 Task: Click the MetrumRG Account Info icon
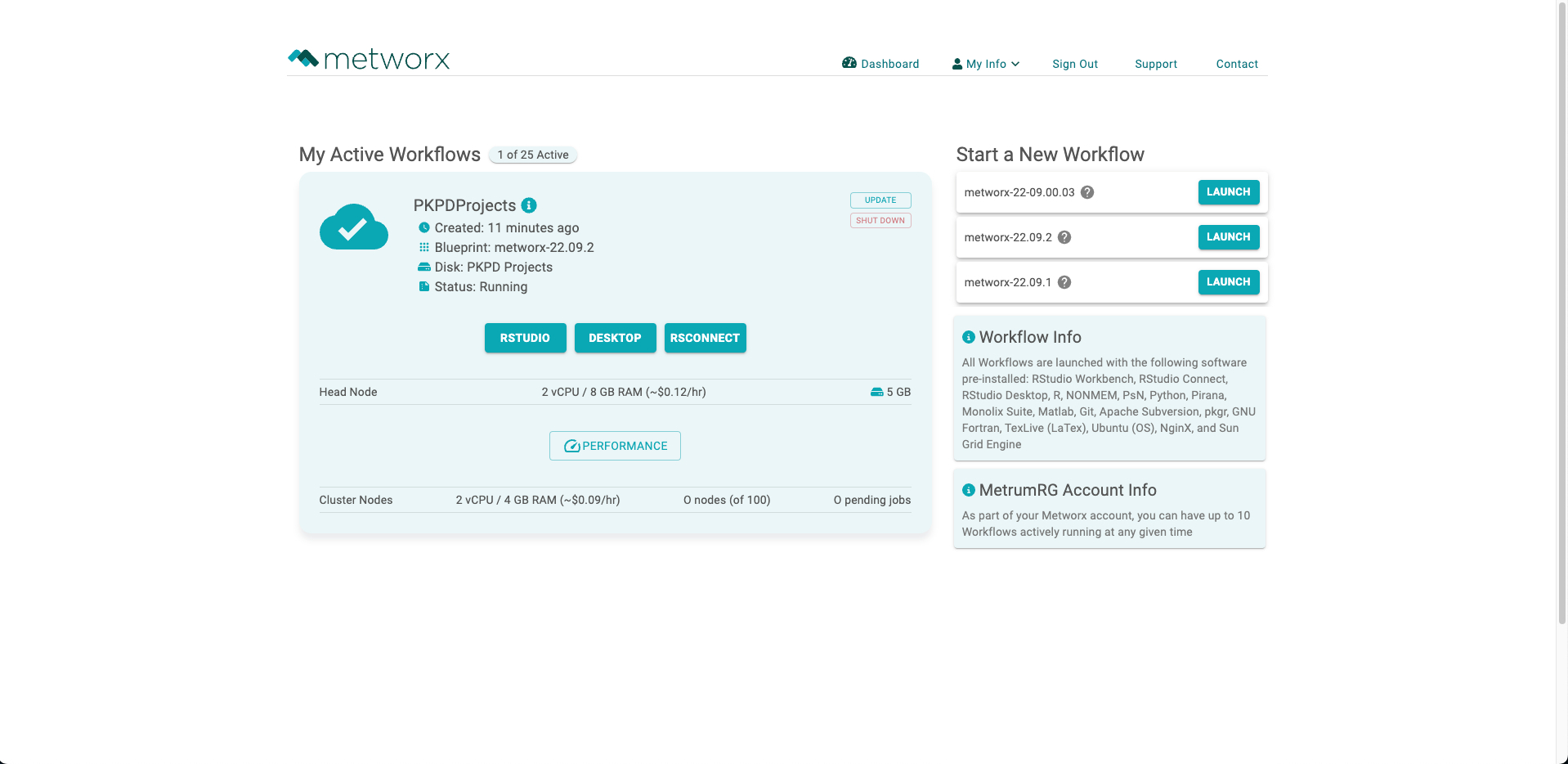coord(969,490)
